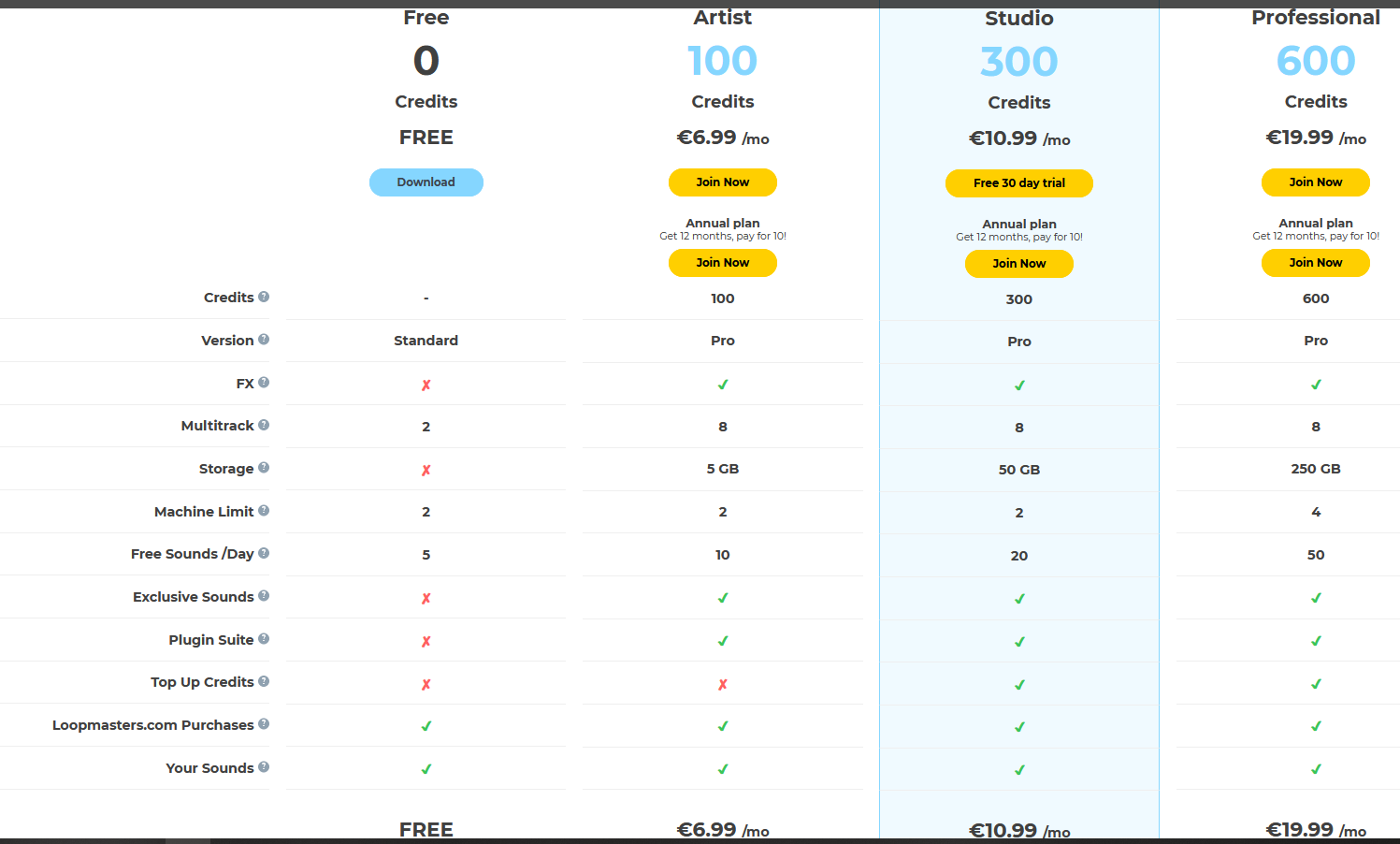Click the '€6.99 /mo' price under Artist heading
Viewport: 1400px width, 844px height.
tap(723, 138)
